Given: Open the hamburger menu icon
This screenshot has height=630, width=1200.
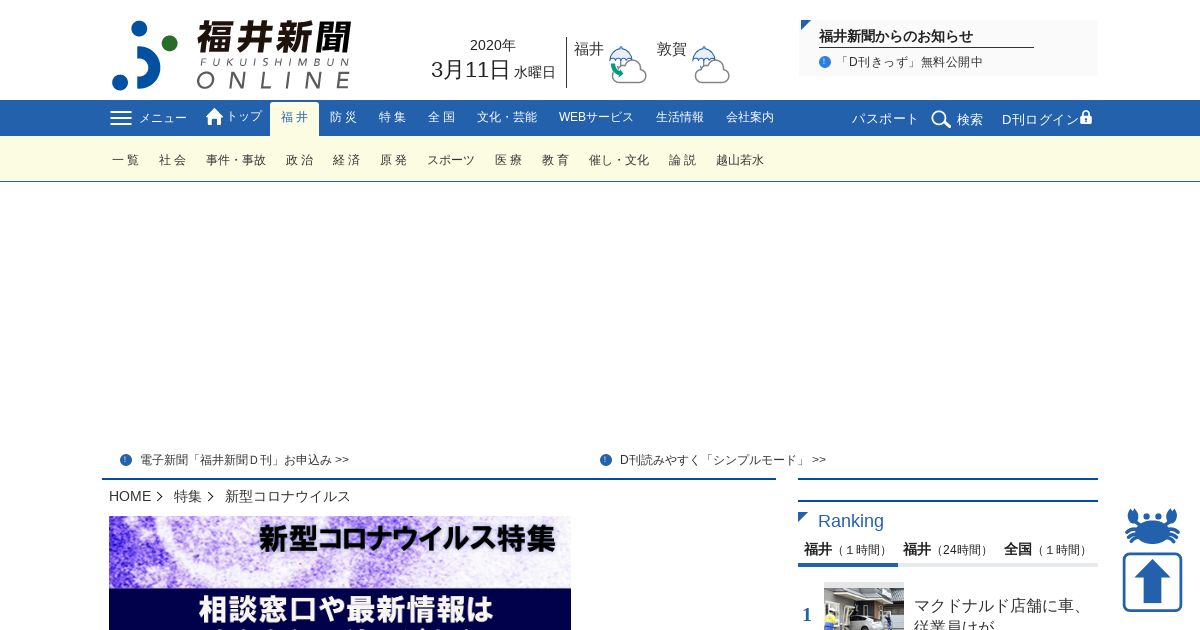Looking at the screenshot, I should [x=121, y=118].
